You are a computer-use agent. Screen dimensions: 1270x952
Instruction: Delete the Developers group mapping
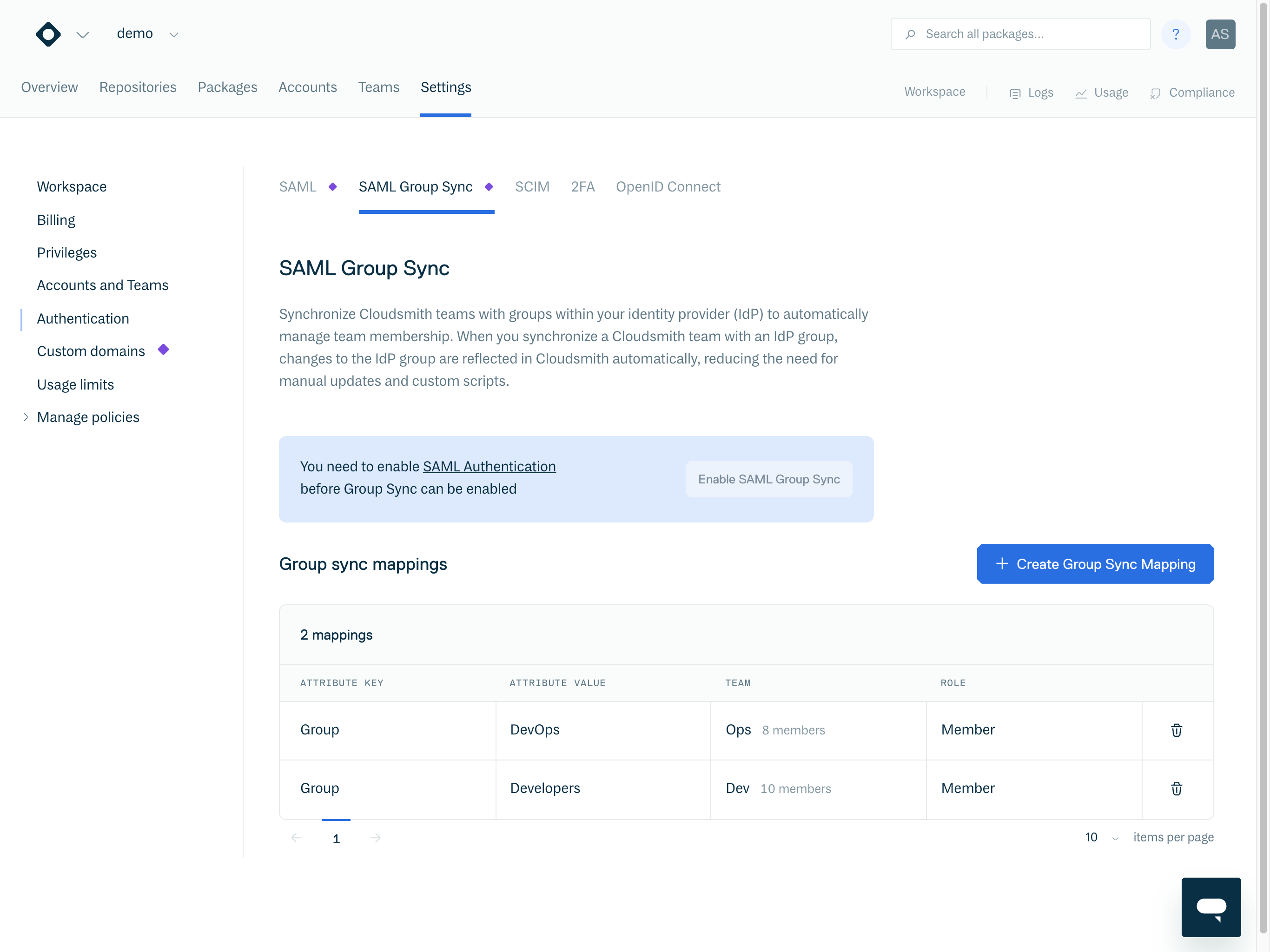(x=1176, y=788)
